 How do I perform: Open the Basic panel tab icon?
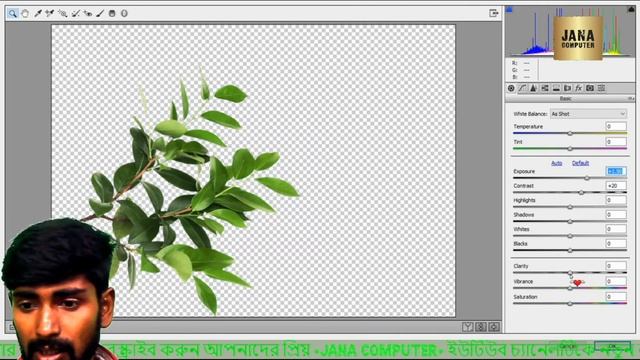[511, 88]
